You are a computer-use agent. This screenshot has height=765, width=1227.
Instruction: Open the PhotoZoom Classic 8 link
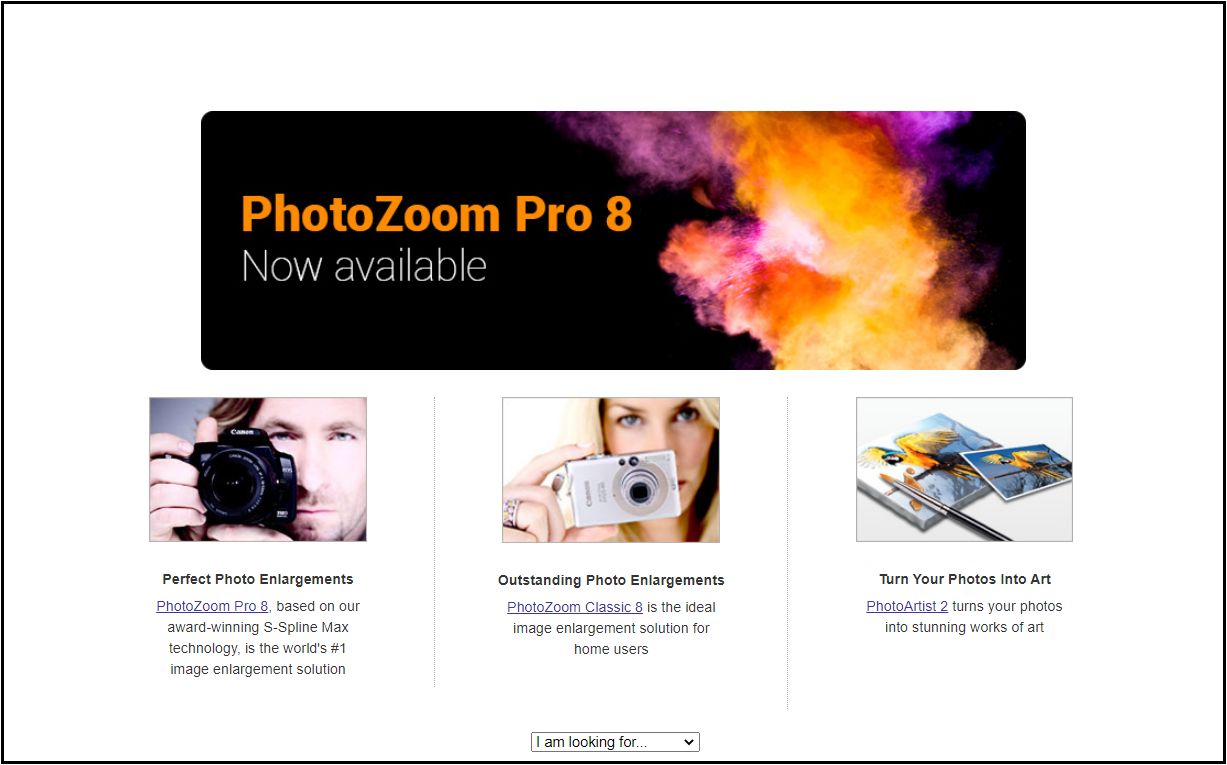pyautogui.click(x=575, y=607)
